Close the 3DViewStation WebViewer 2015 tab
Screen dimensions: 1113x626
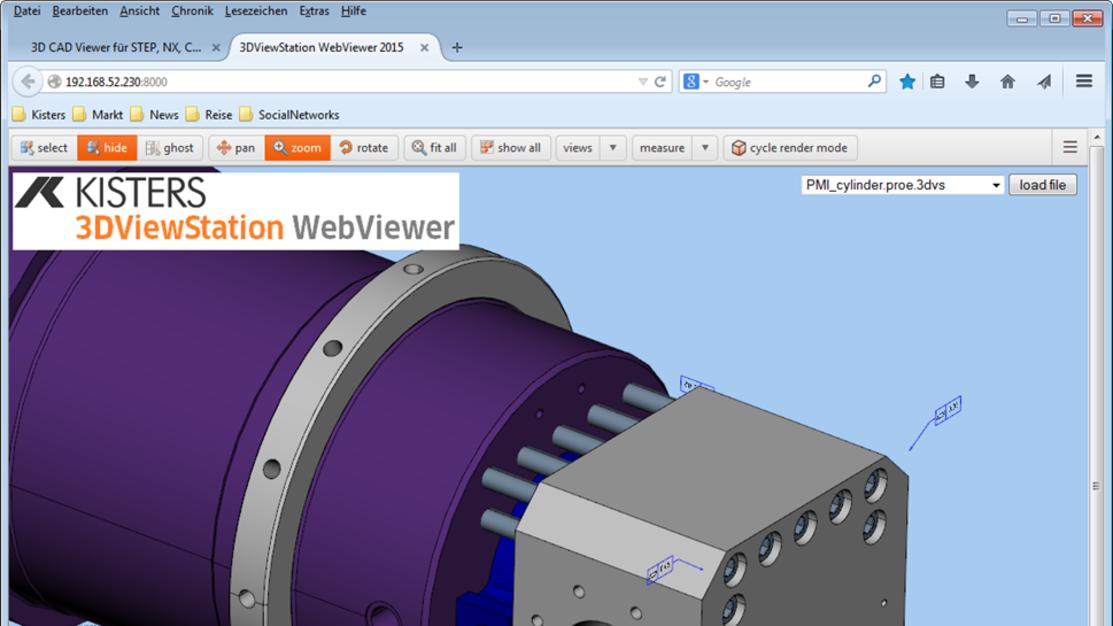pyautogui.click(x=424, y=48)
